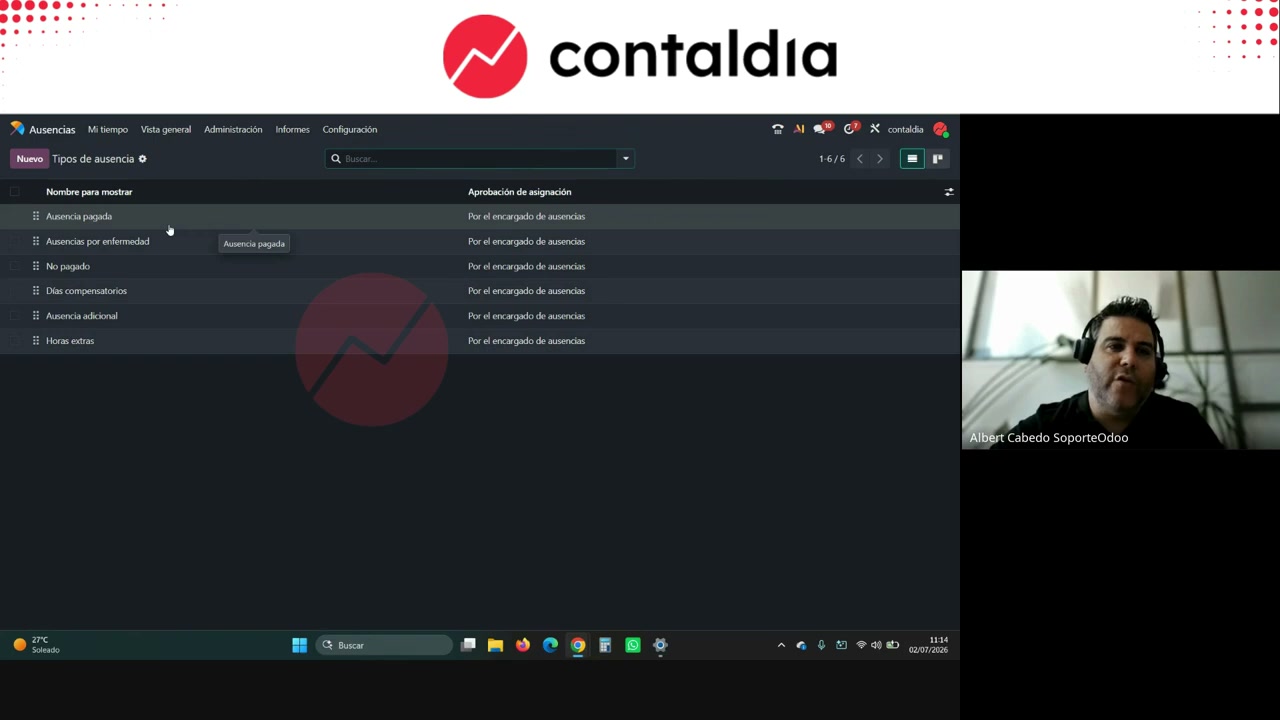
Task: Open the Ausencias por enfermedad record
Action: tap(97, 241)
